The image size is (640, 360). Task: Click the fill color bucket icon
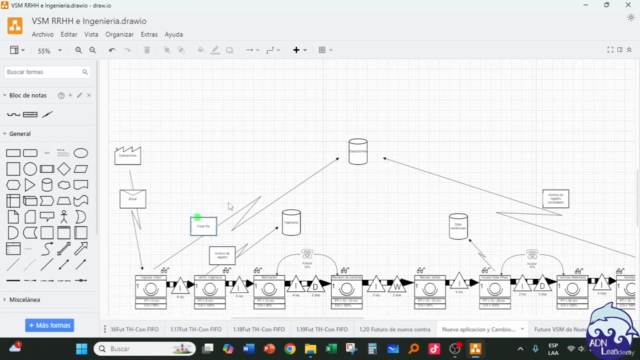(x=201, y=50)
